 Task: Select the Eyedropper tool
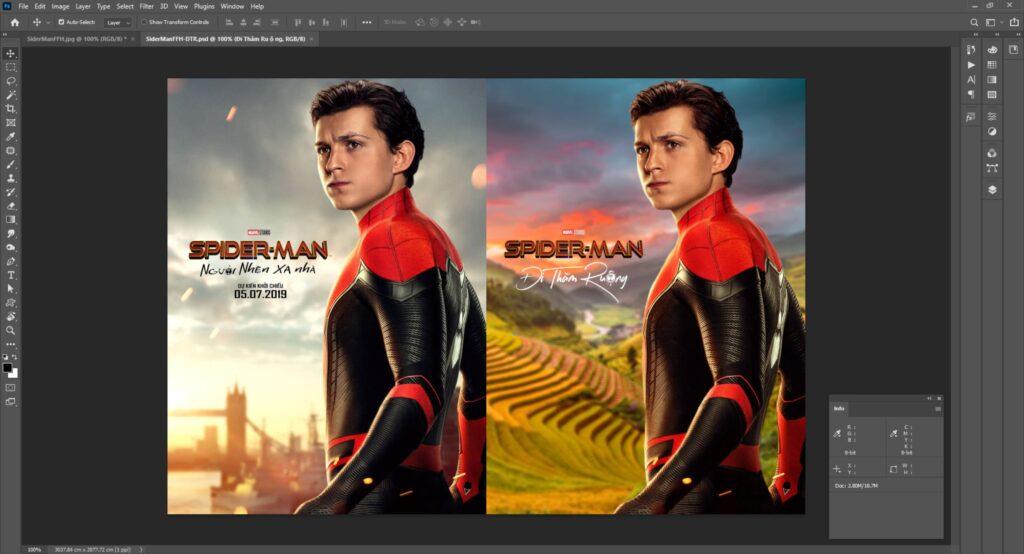11,137
